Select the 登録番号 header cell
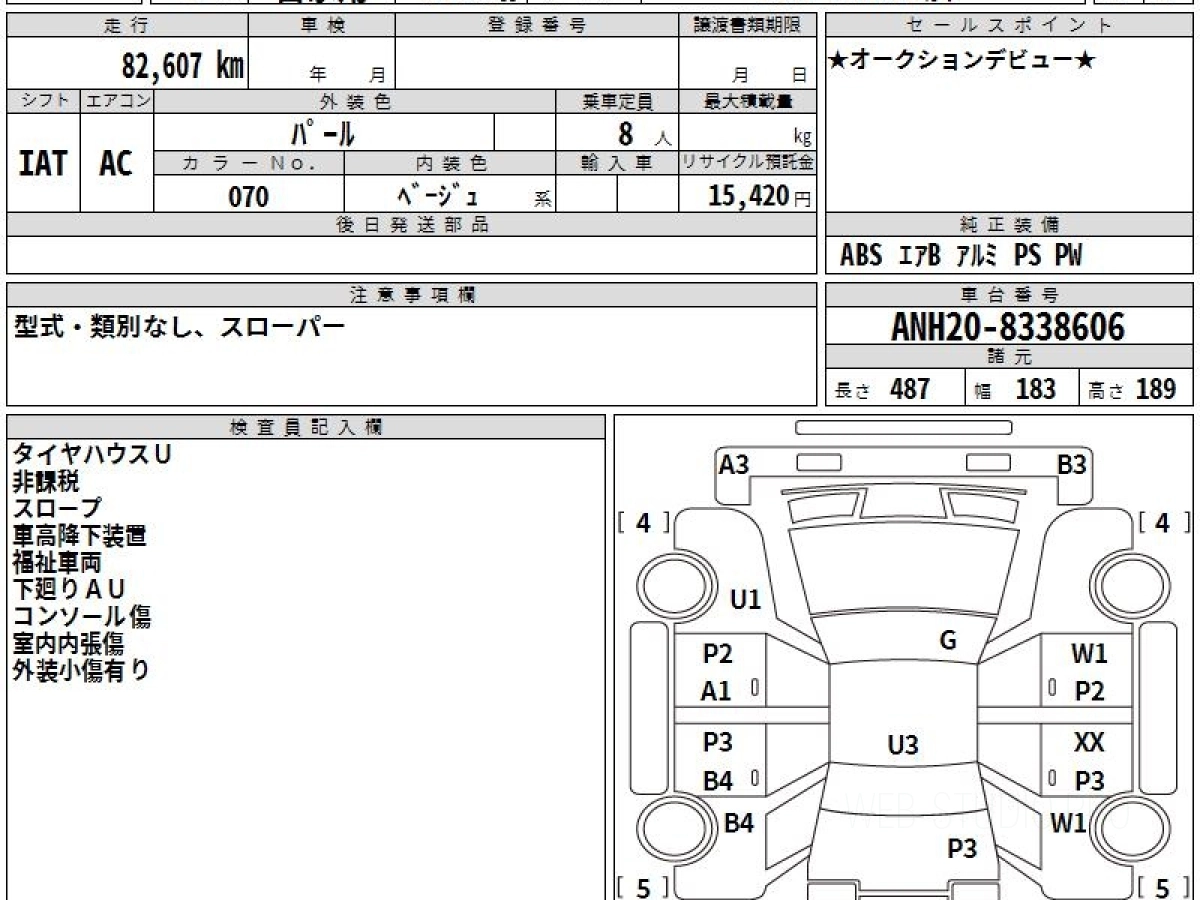This screenshot has height=900, width=1200. [537, 26]
